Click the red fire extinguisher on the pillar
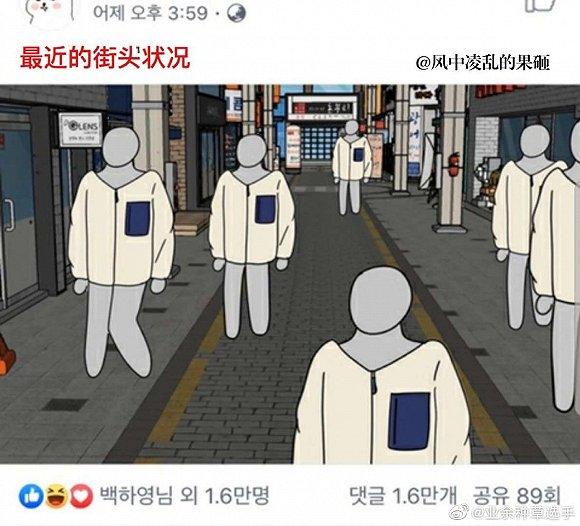580x526 pixels. (454, 165)
